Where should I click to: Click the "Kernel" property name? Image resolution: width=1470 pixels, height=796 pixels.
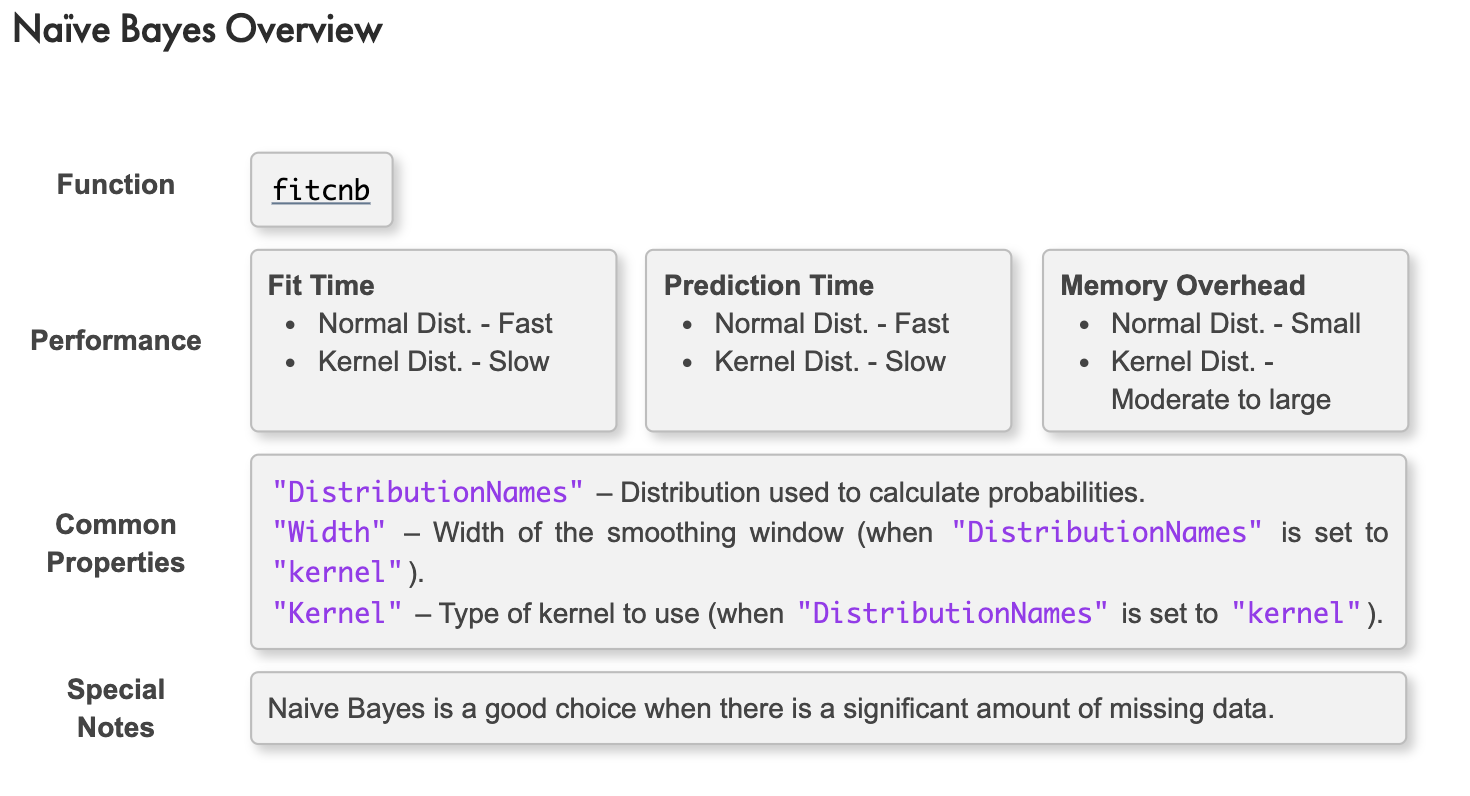338,612
